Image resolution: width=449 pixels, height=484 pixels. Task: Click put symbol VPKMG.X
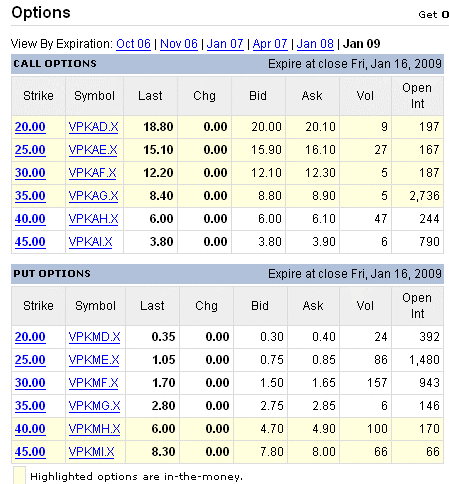click(x=94, y=406)
